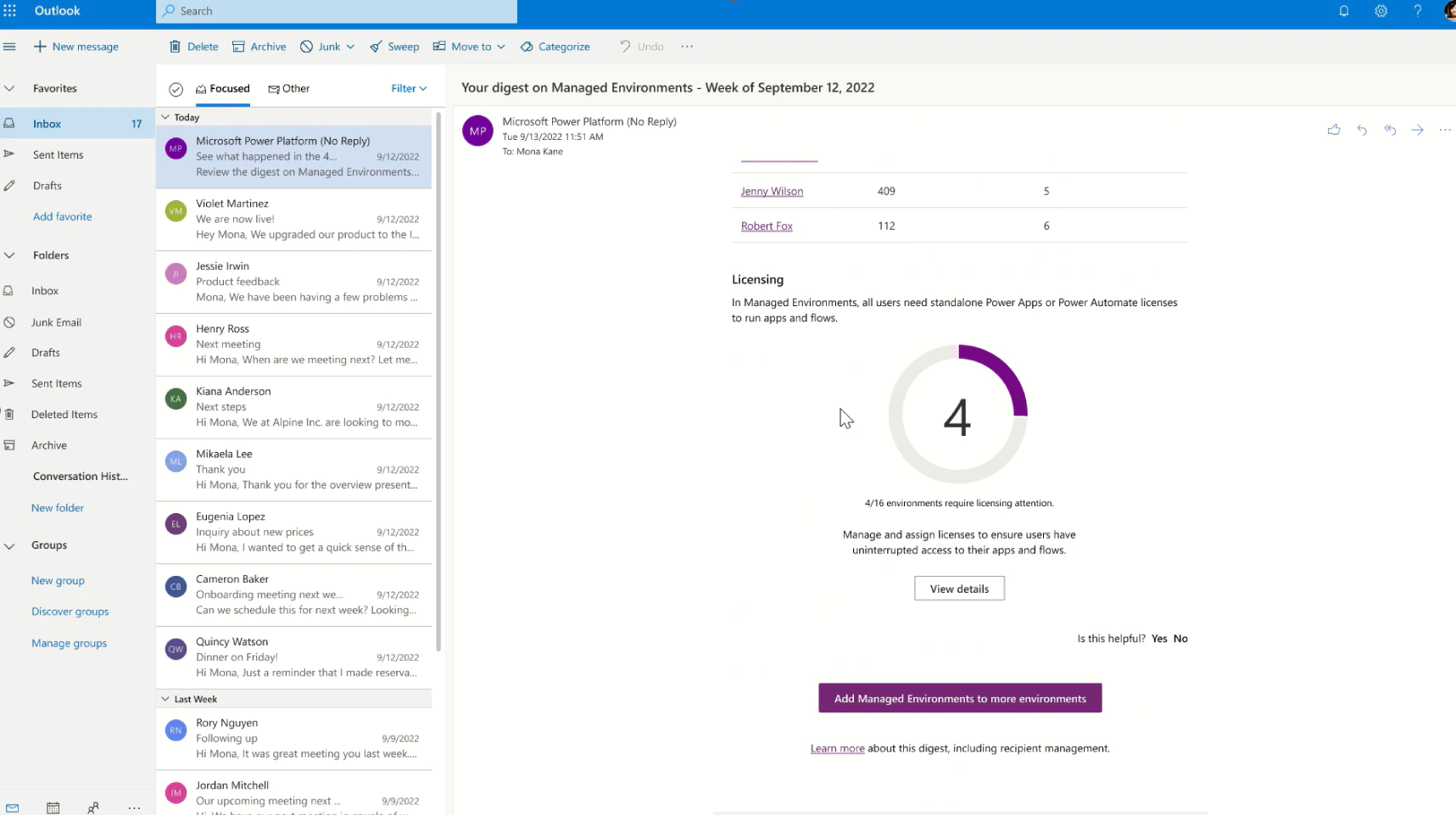Delete the selected email
1456x815 pixels.
(194, 47)
